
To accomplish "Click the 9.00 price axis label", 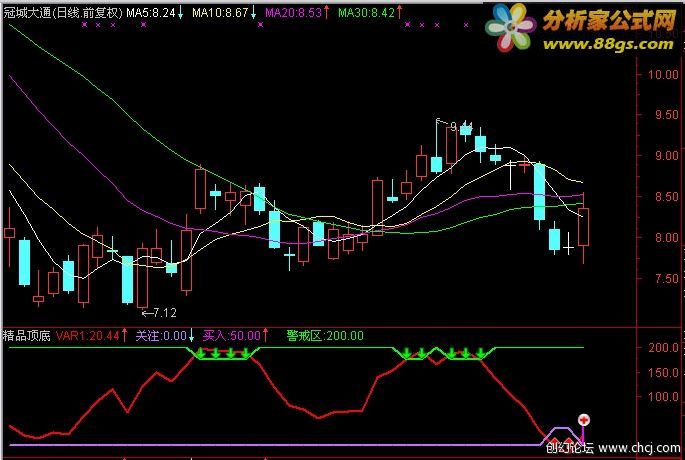I will [667, 156].
